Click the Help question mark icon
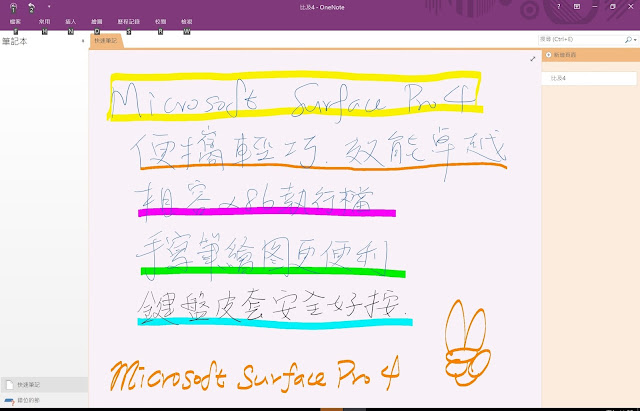 tap(559, 7)
